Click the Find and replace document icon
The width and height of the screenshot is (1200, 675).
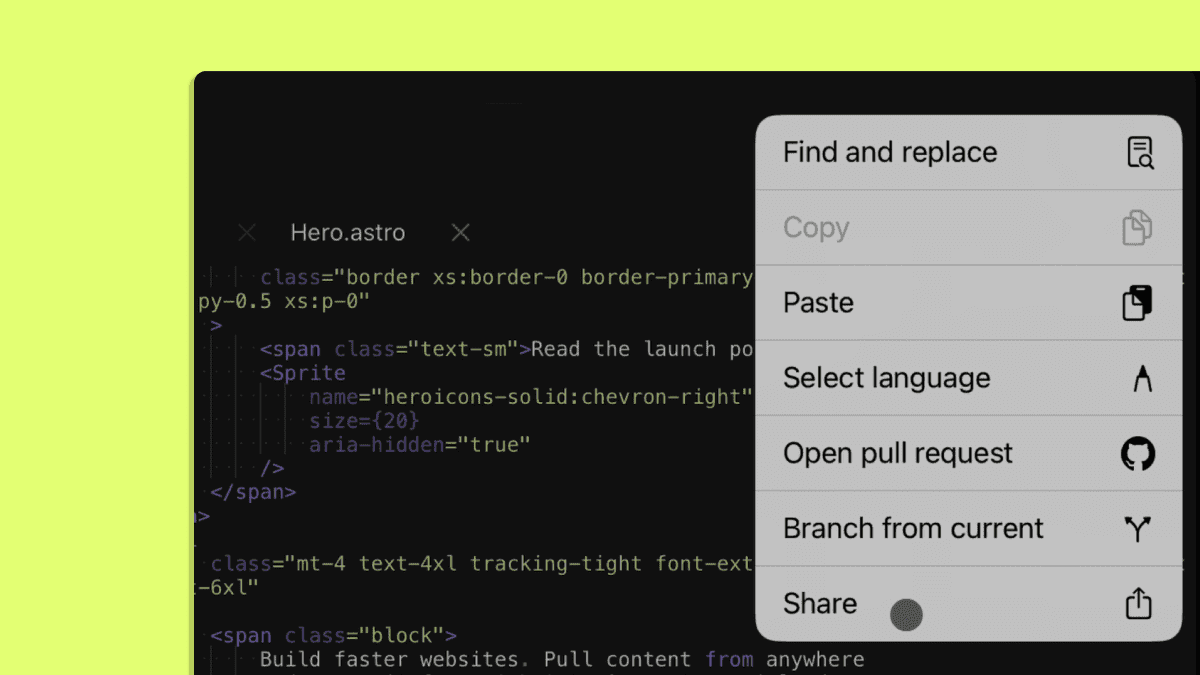click(1140, 152)
